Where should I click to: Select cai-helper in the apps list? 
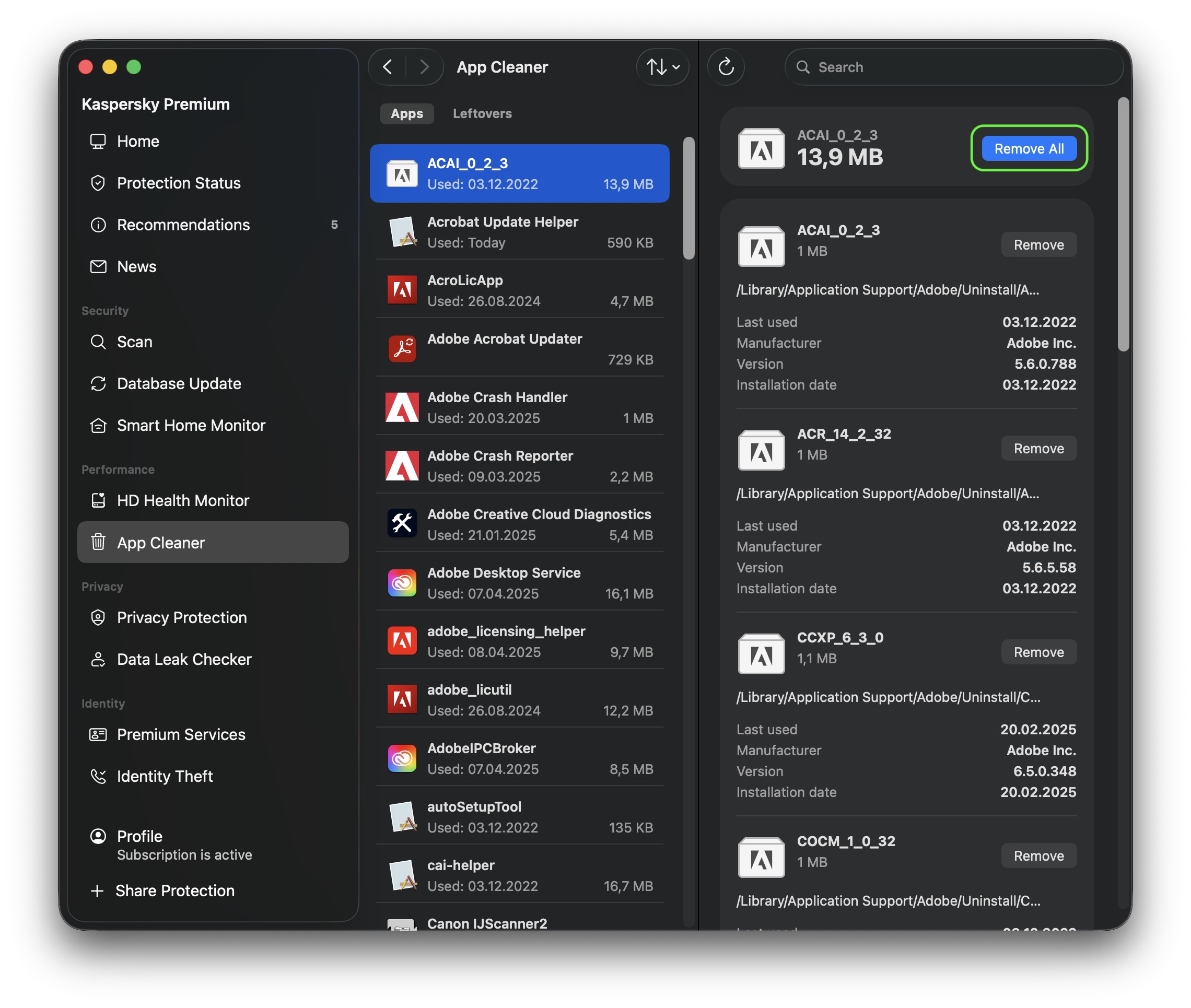click(x=519, y=875)
